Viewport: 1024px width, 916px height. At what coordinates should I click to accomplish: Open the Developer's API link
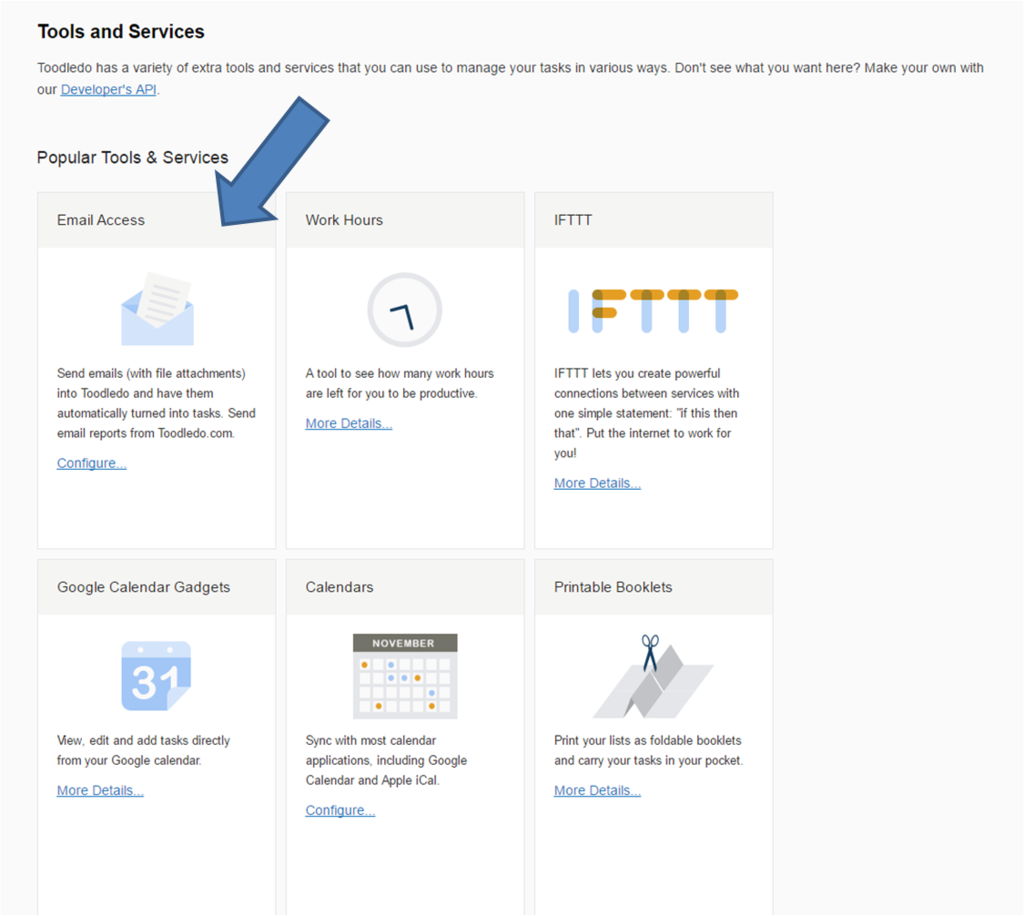[108, 89]
